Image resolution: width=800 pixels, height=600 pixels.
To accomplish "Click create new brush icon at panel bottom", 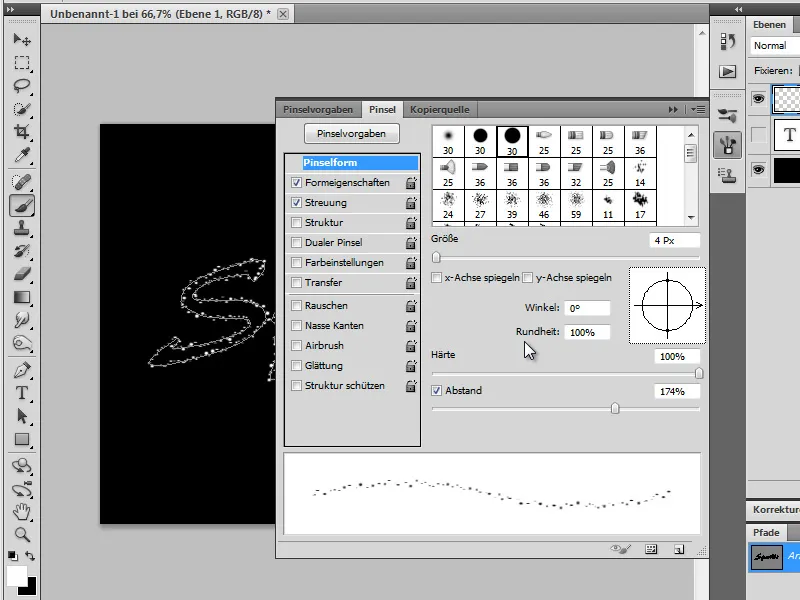I will coord(679,549).
